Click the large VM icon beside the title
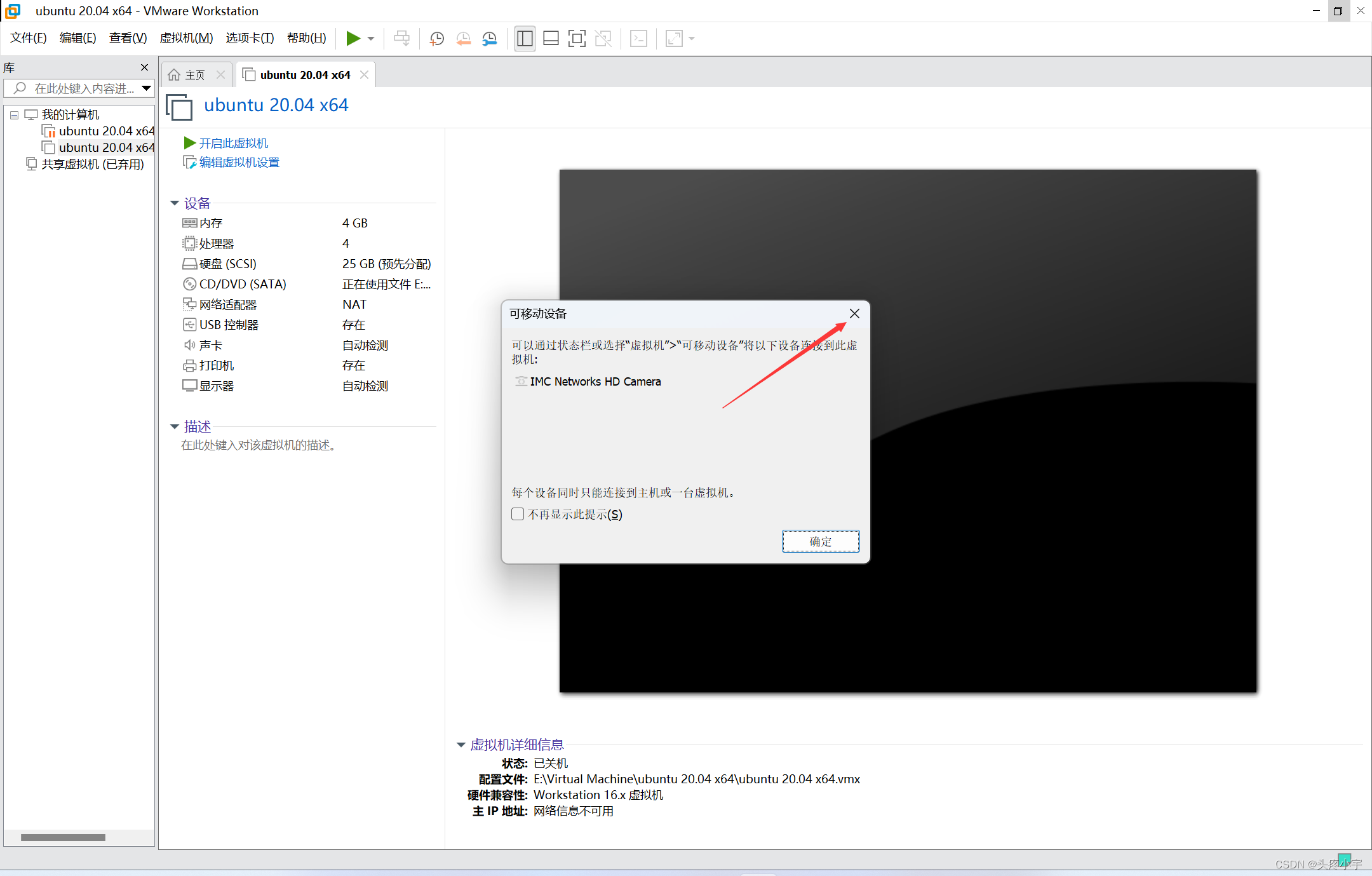Screen dimensions: 1372x876 (x=179, y=106)
